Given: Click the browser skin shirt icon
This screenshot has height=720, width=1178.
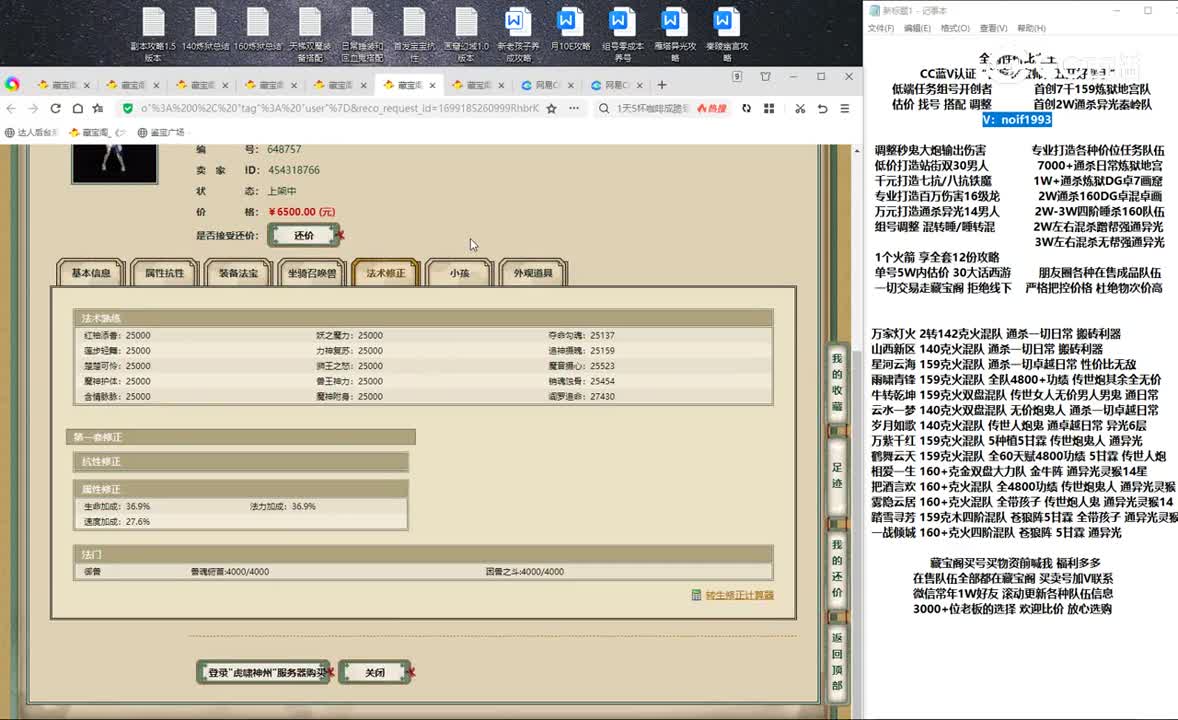Looking at the screenshot, I should (x=766, y=77).
